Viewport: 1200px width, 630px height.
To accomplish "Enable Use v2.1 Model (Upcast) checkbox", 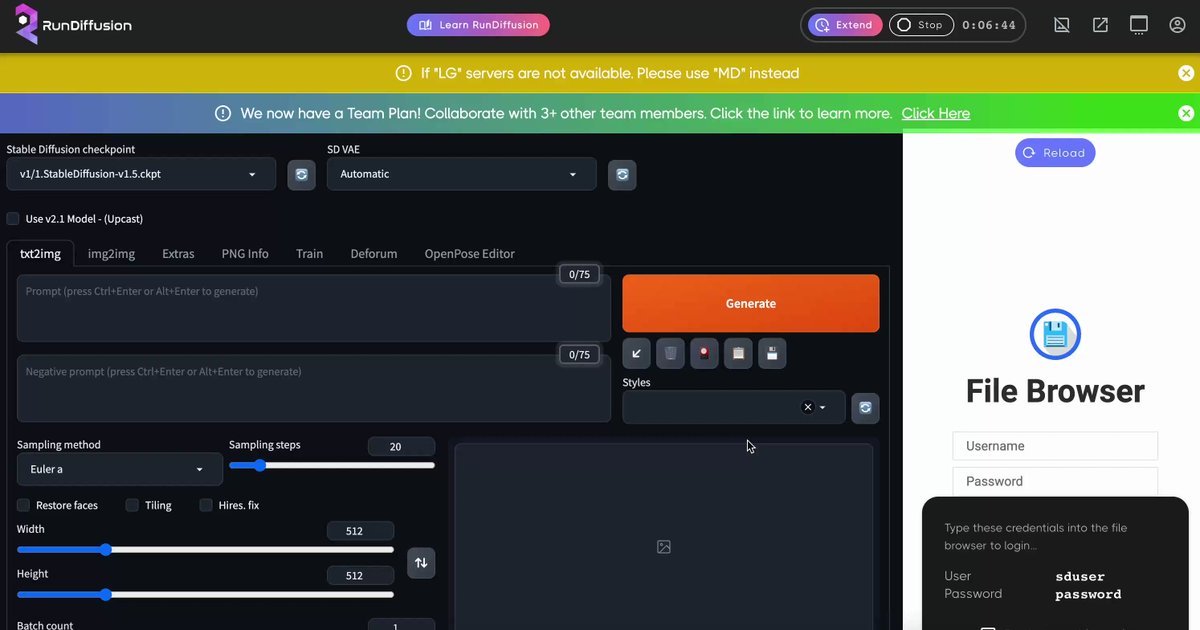I will (x=13, y=219).
